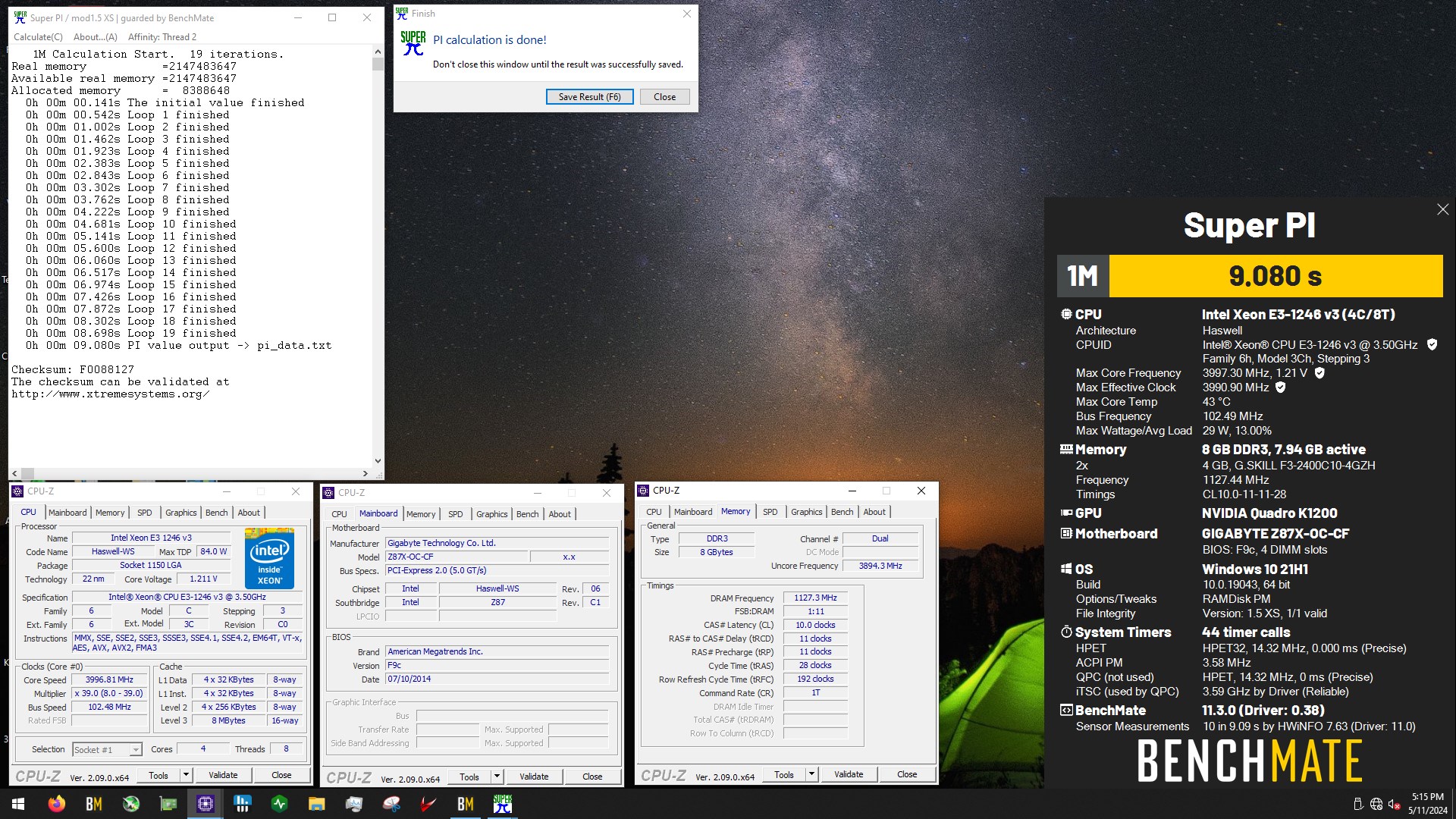Open the Snipping Tool scissors taskbar icon
This screenshot has height=819, width=1456.
coord(391,804)
